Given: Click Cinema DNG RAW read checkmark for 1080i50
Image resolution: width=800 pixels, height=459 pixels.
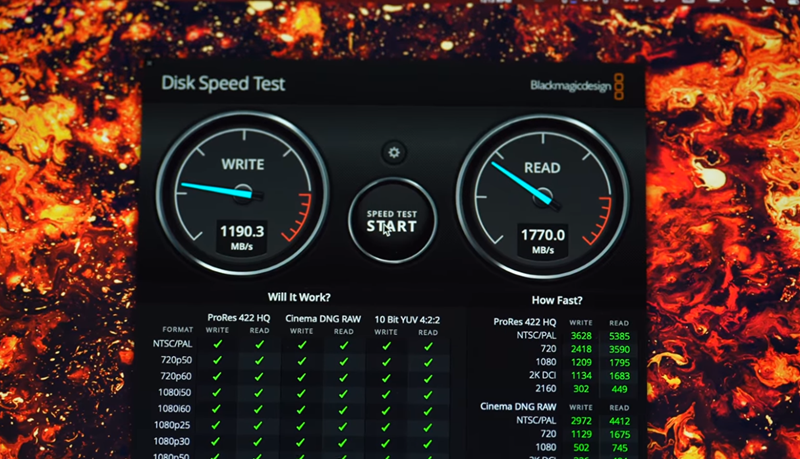Looking at the screenshot, I should [343, 394].
